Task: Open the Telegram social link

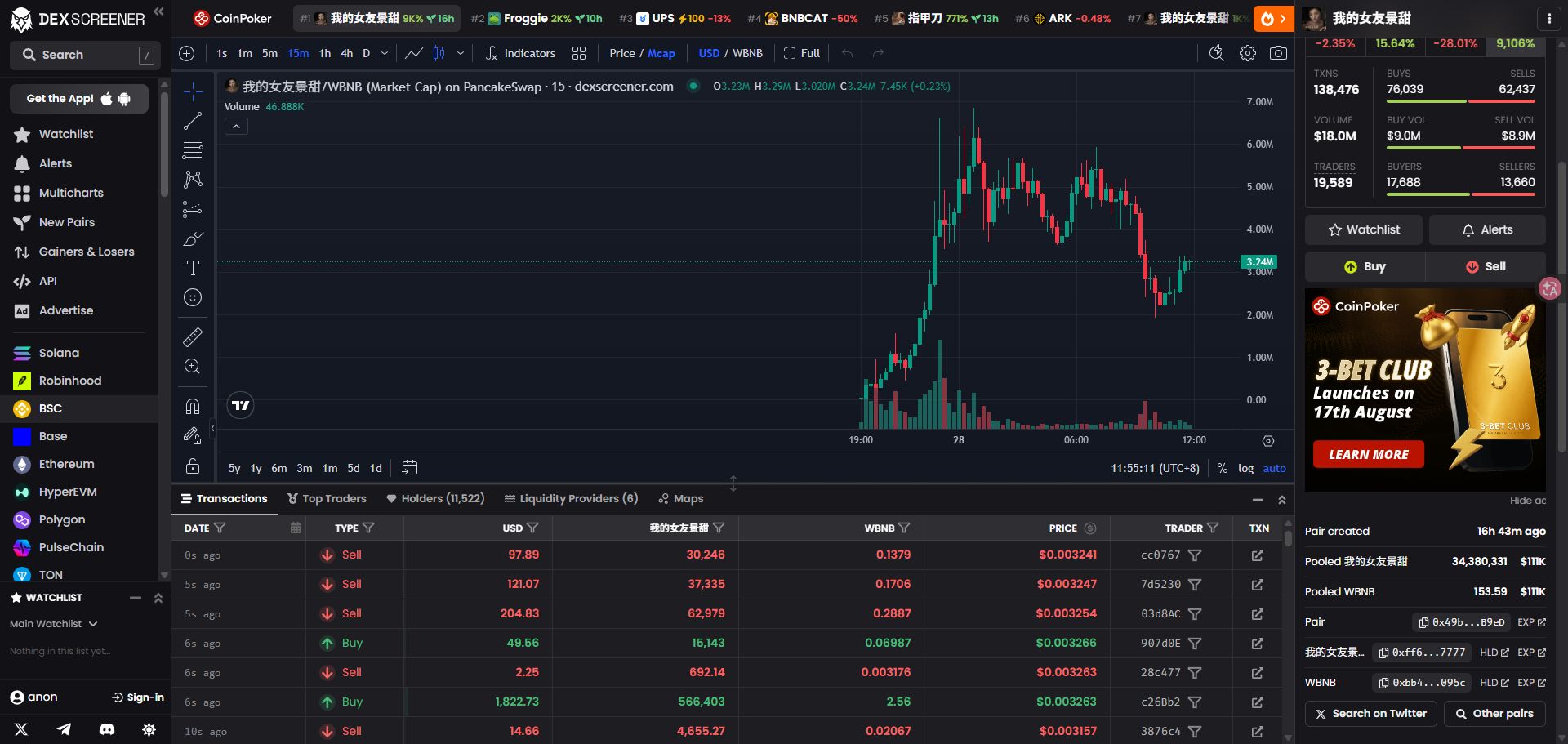Action: pos(64,729)
